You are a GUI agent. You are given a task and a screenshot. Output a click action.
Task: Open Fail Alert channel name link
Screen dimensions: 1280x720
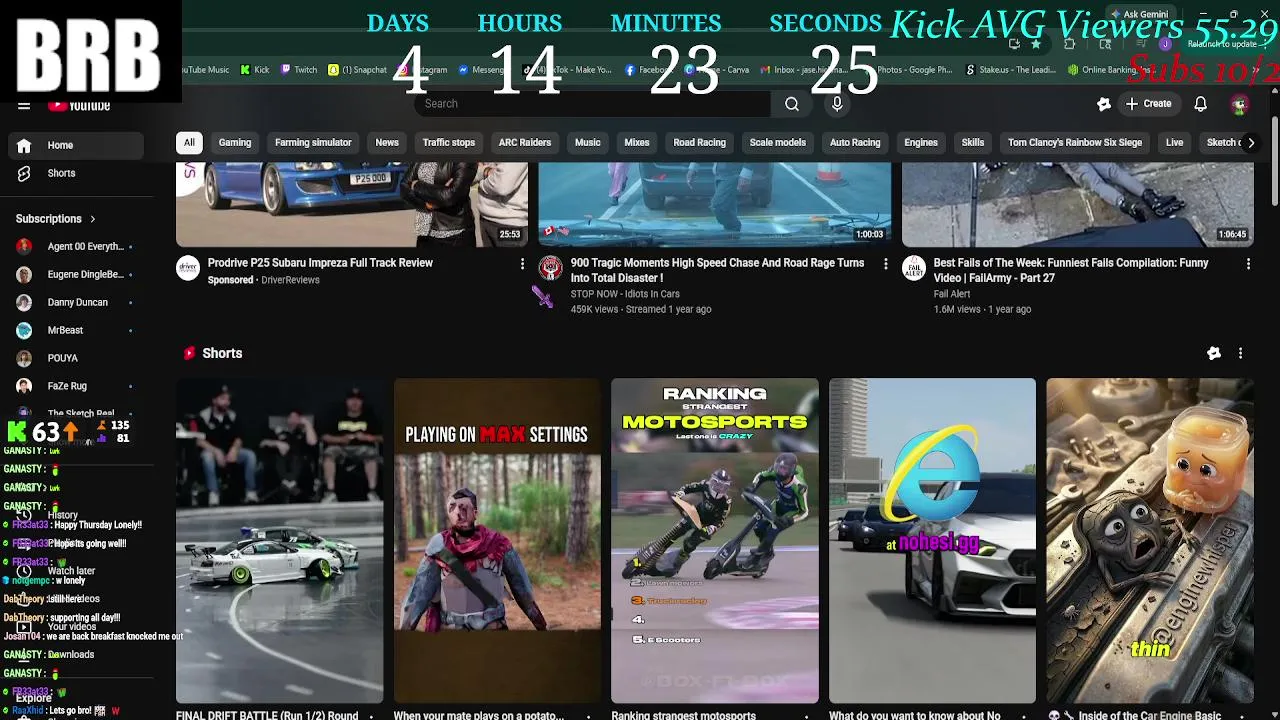952,294
